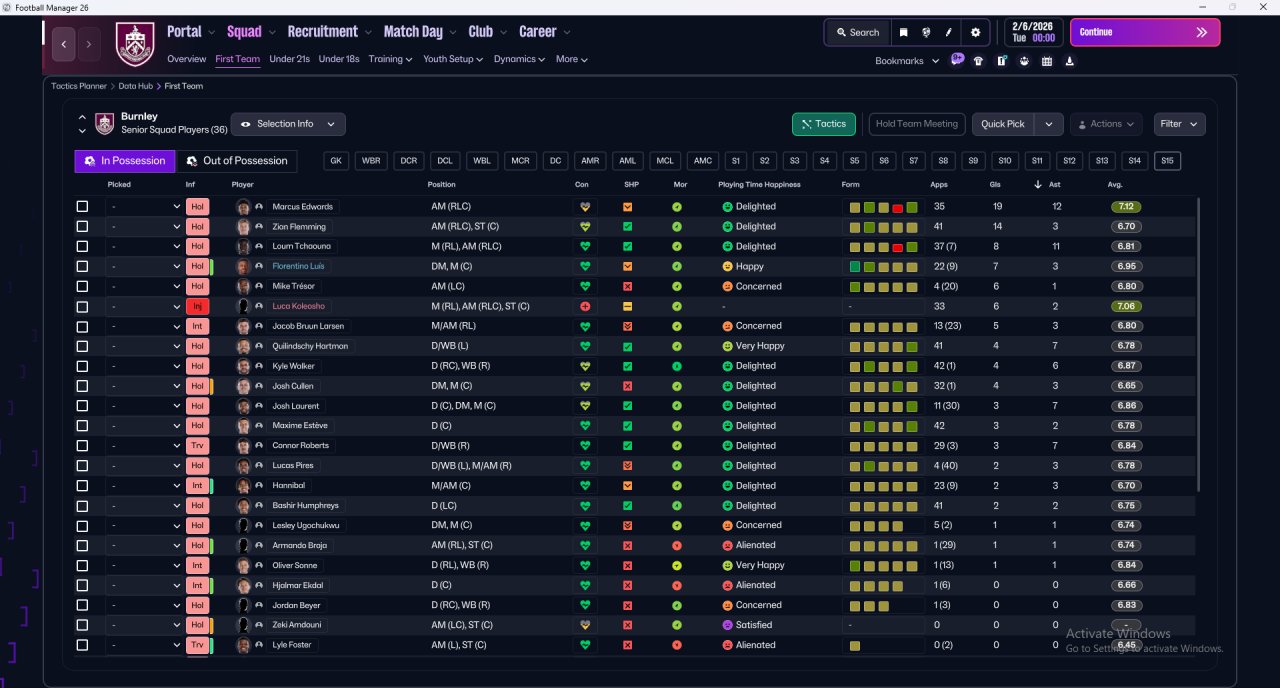Switch to the Under 21s tab

(289, 59)
